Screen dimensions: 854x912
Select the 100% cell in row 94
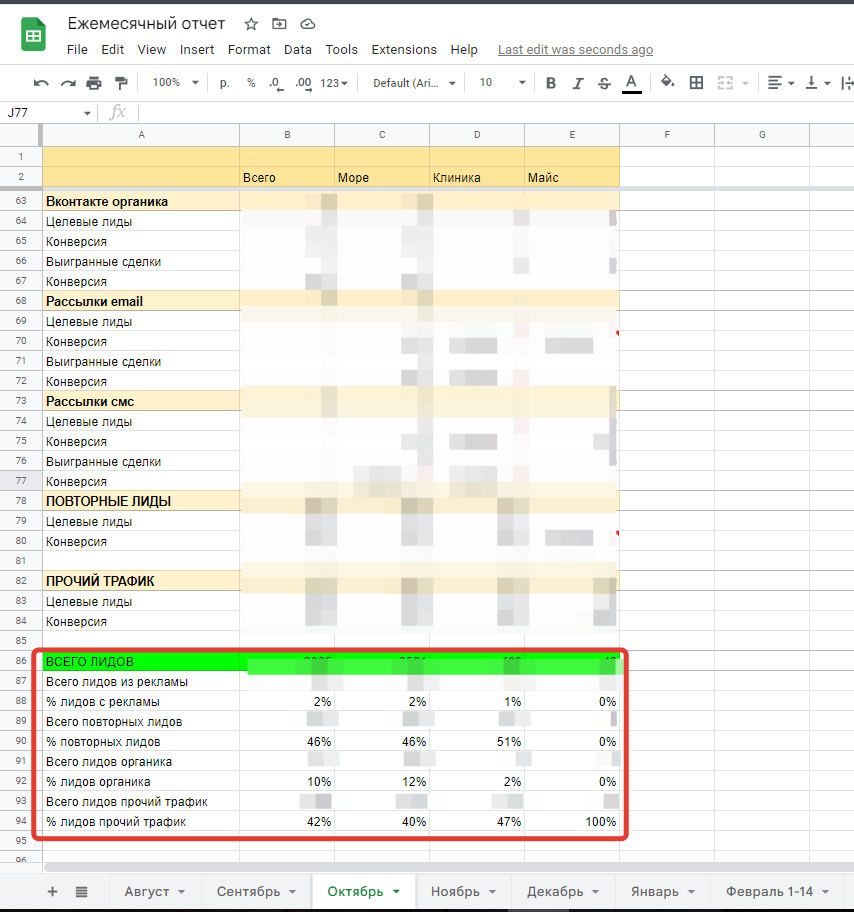tap(572, 822)
